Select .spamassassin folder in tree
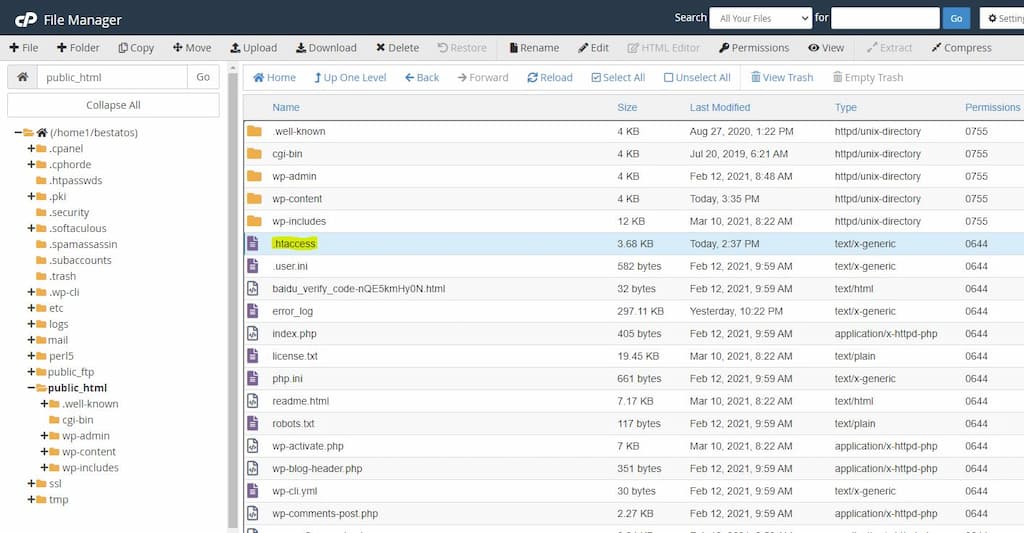The height and width of the screenshot is (533, 1024). (83, 244)
